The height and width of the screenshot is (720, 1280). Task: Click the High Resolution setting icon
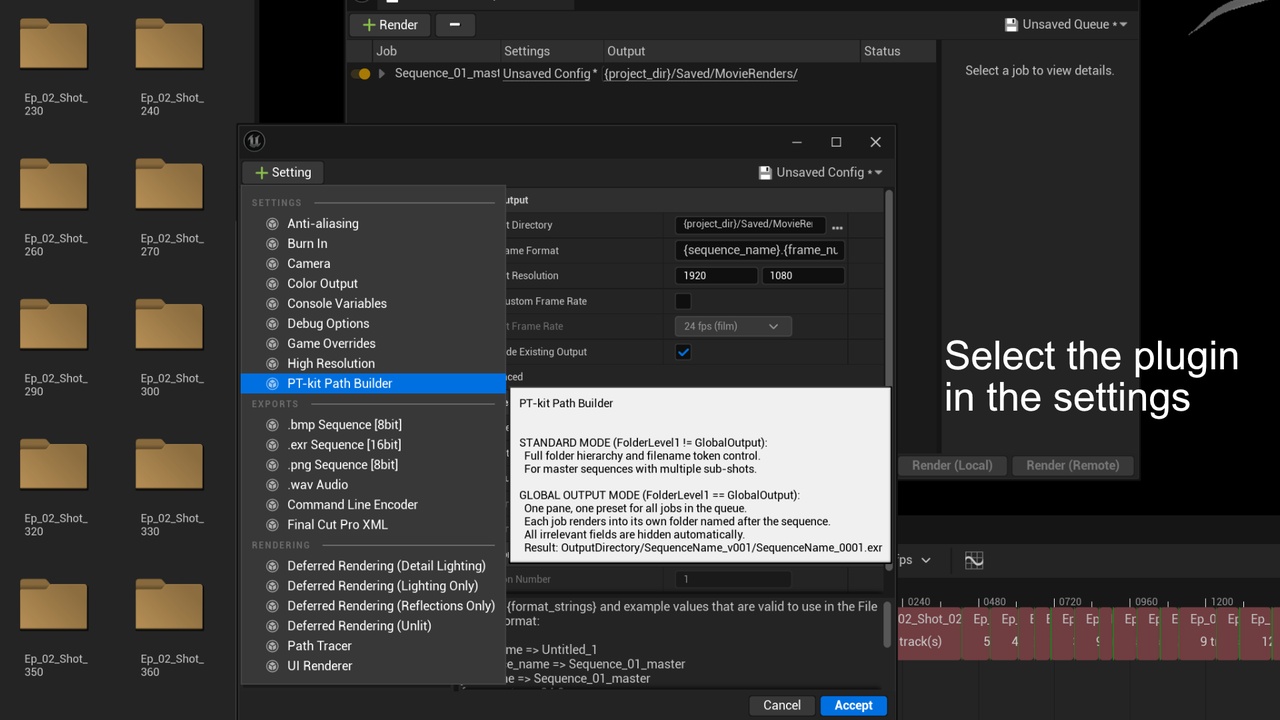click(272, 364)
